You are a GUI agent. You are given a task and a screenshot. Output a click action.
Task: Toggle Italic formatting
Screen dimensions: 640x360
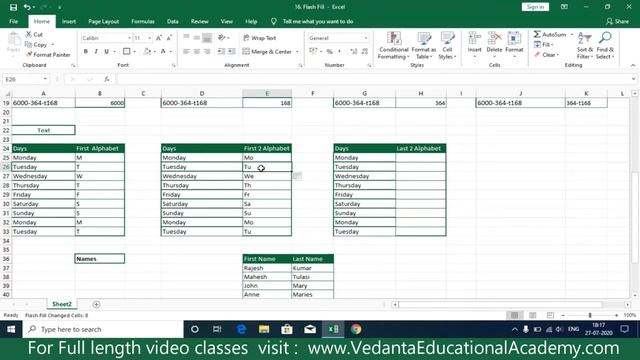pyautogui.click(x=96, y=51)
